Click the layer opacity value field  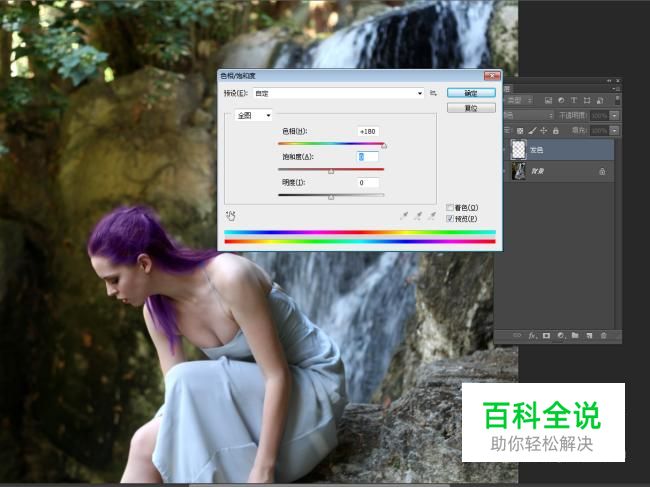pyautogui.click(x=600, y=116)
